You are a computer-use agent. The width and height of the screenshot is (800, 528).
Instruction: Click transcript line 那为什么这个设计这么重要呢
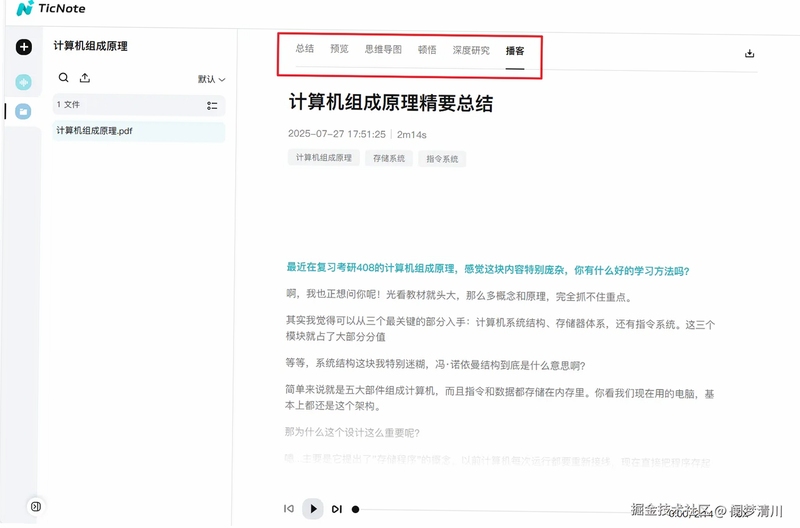[352, 433]
